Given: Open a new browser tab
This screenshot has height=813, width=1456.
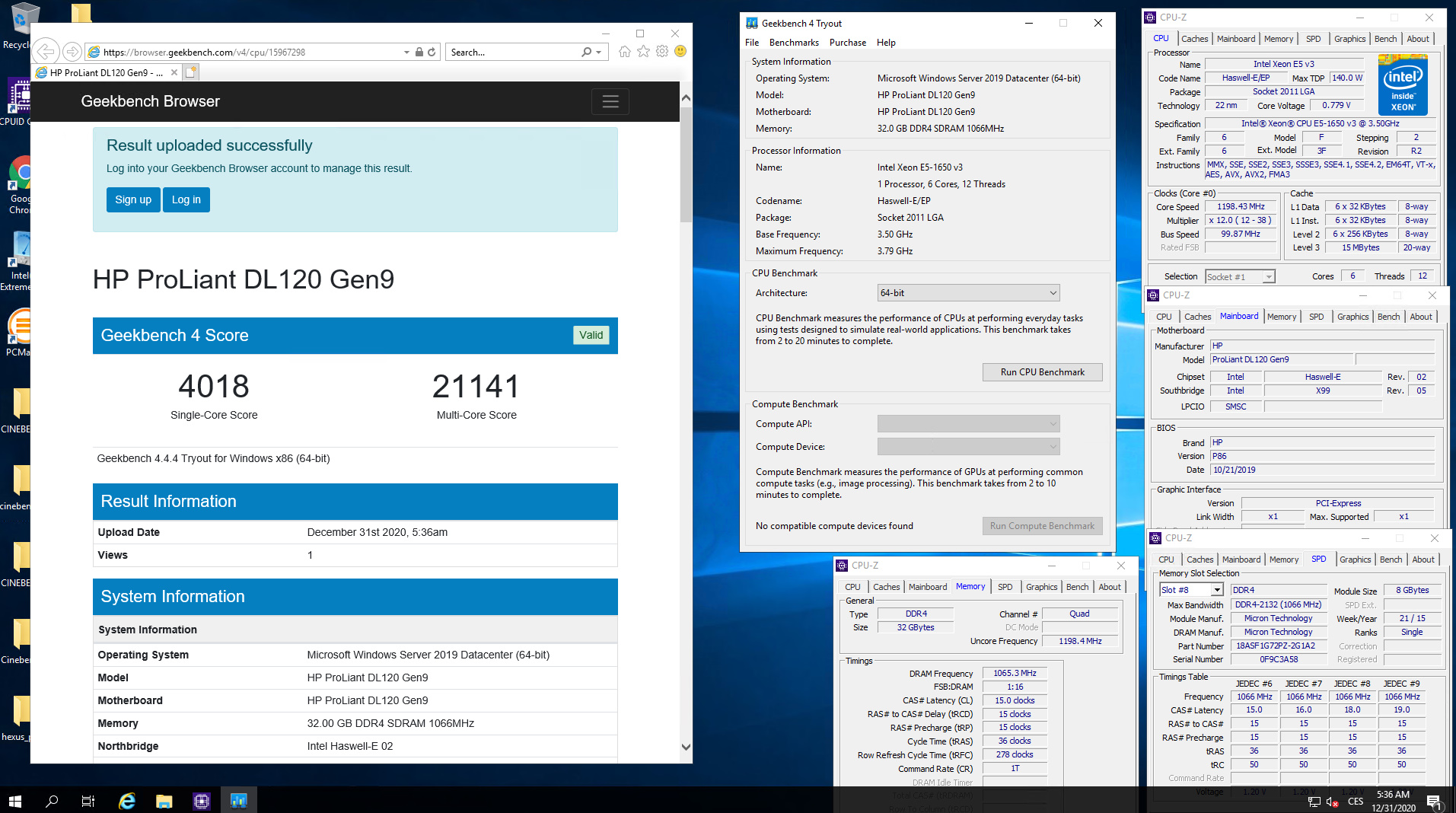Looking at the screenshot, I should (x=191, y=72).
